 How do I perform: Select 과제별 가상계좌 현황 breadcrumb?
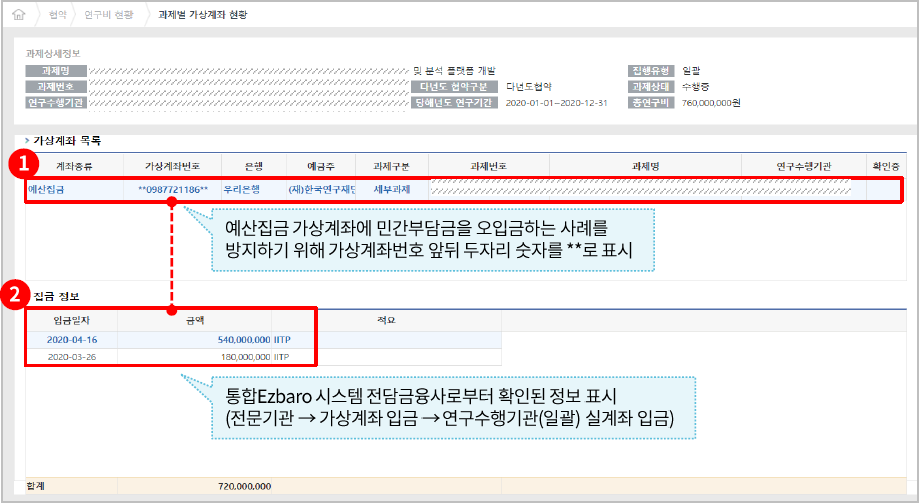click(202, 15)
